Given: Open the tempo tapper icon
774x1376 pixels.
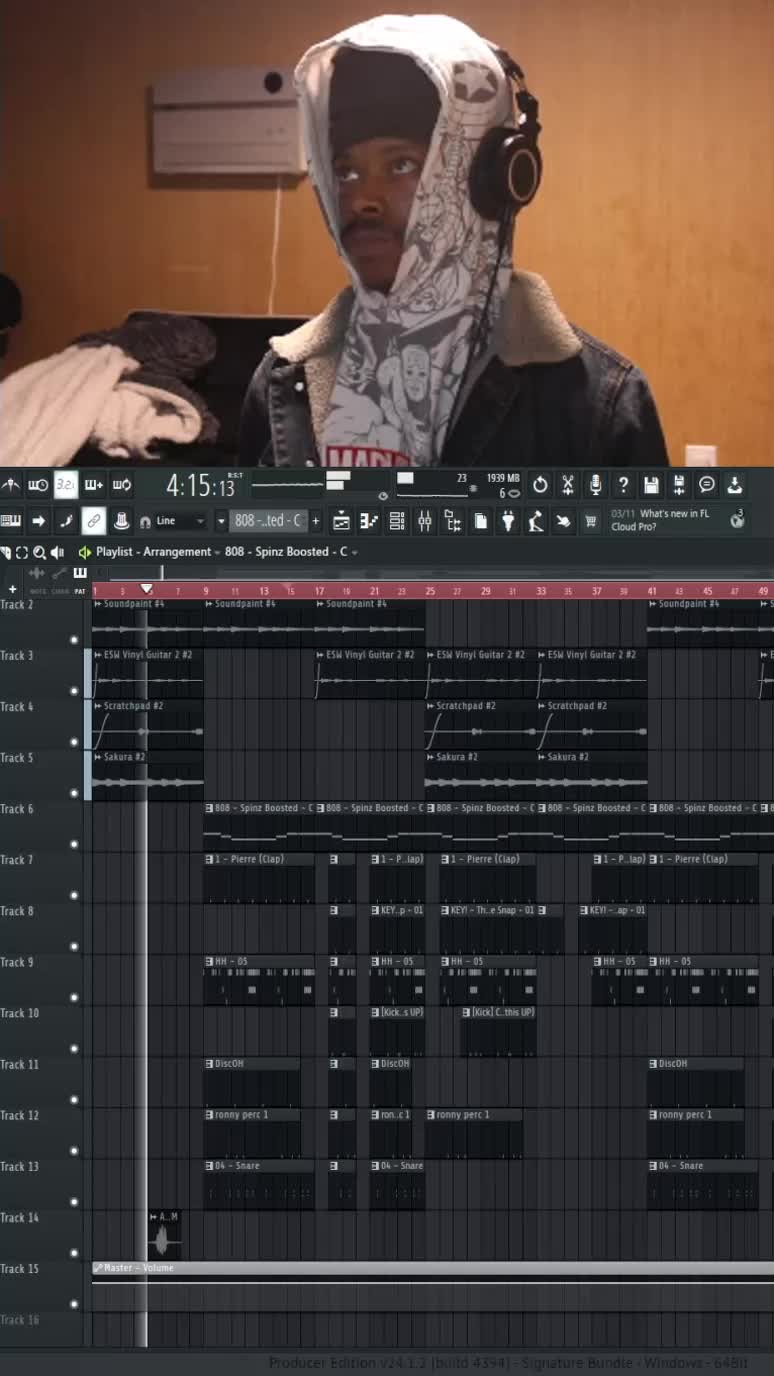Looking at the screenshot, I should (x=536, y=520).
